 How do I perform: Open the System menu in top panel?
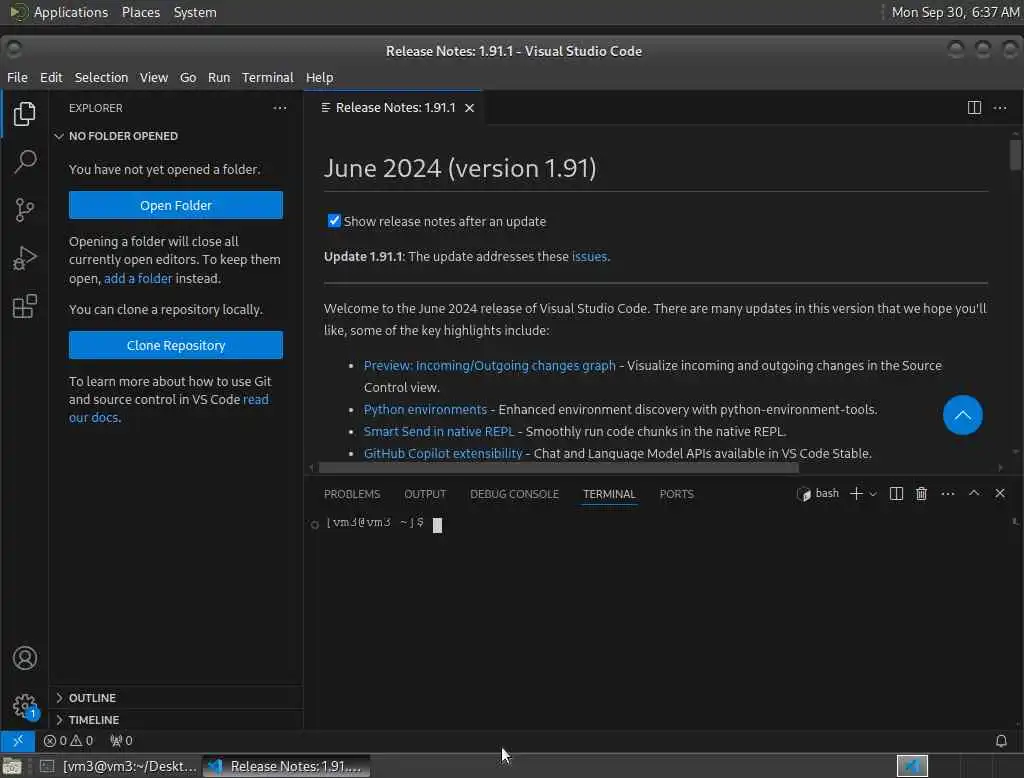195,12
